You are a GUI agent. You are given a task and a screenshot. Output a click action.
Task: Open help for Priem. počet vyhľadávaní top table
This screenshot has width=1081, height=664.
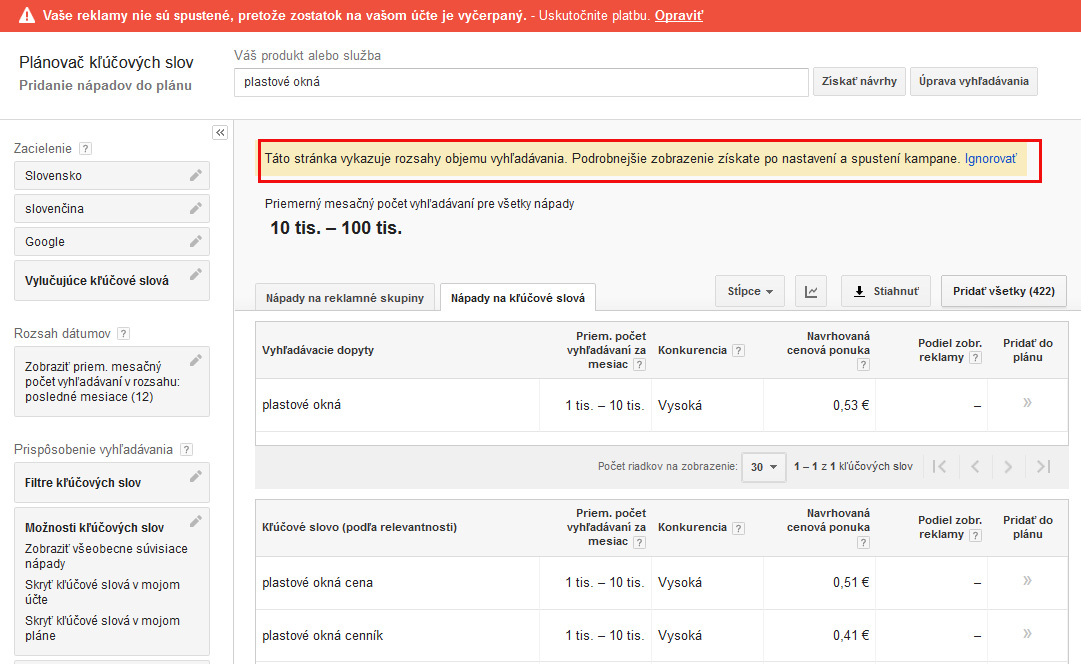click(x=640, y=365)
